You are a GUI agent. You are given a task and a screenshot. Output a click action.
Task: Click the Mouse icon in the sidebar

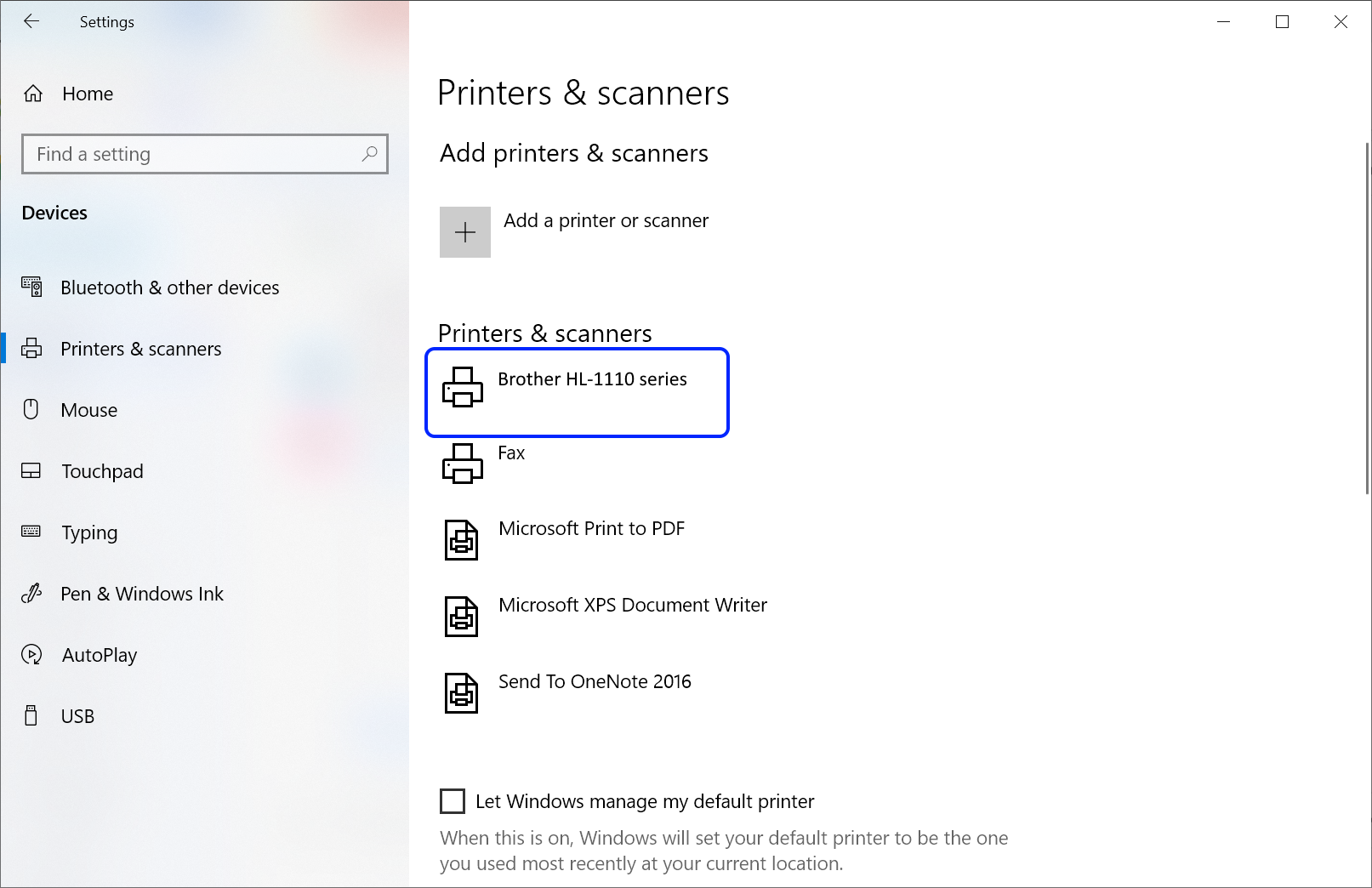point(31,409)
